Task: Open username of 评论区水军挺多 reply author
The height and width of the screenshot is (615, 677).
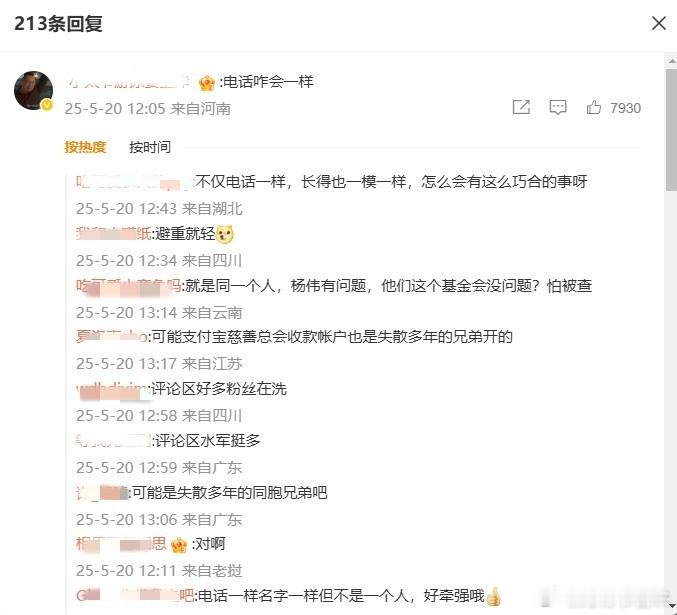Action: [x=113, y=441]
